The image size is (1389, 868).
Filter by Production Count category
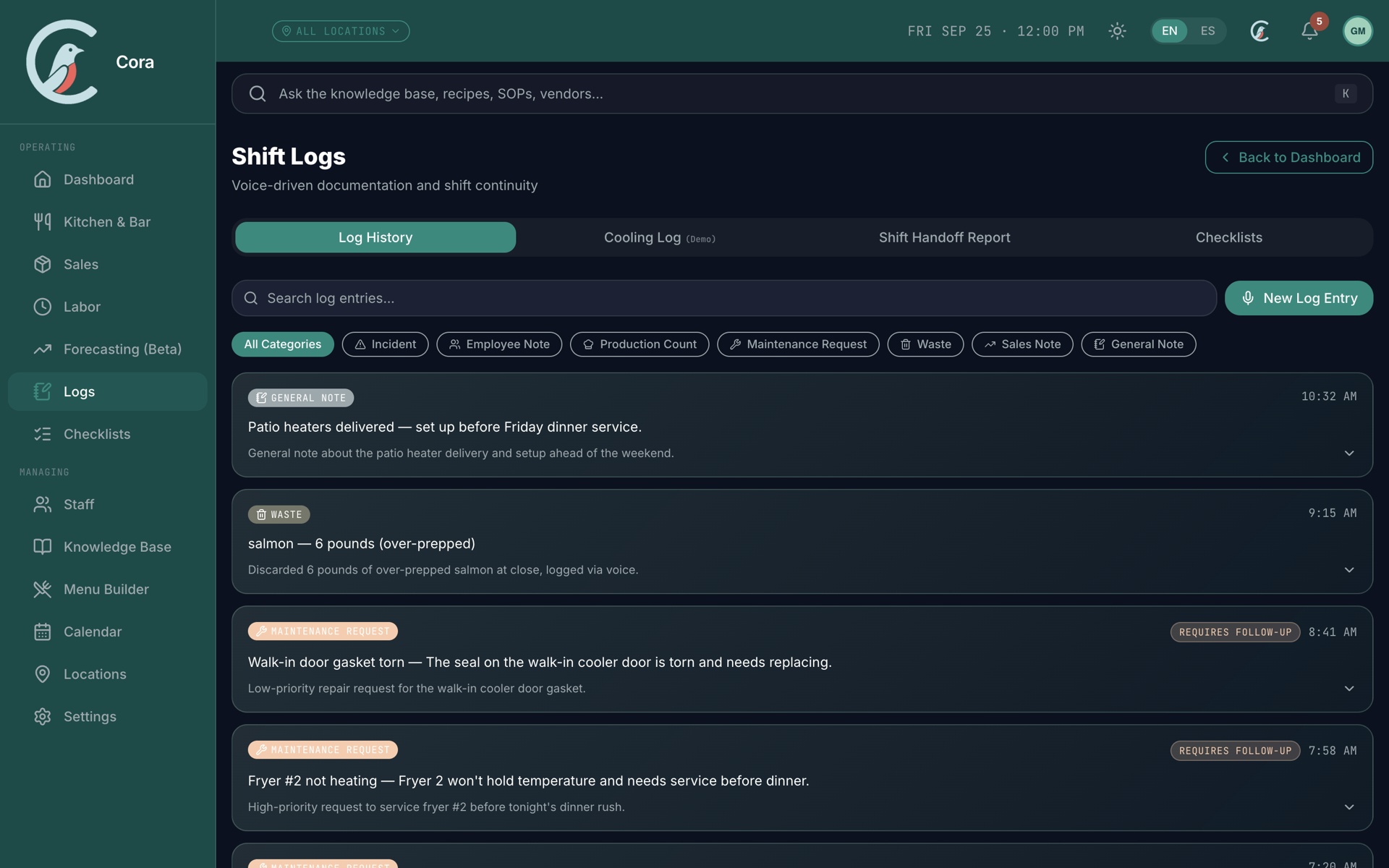(x=640, y=344)
